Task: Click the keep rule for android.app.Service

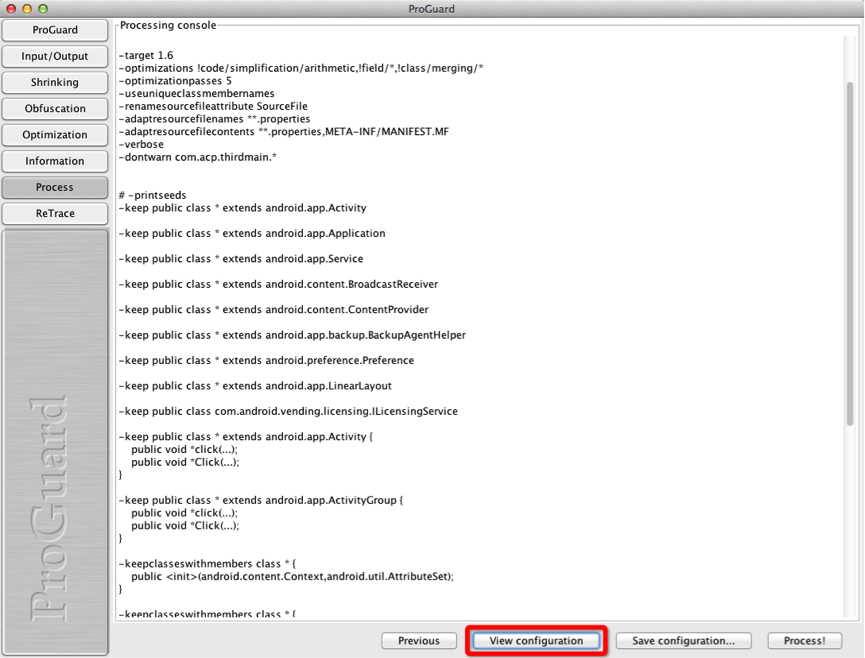Action: coord(241,258)
